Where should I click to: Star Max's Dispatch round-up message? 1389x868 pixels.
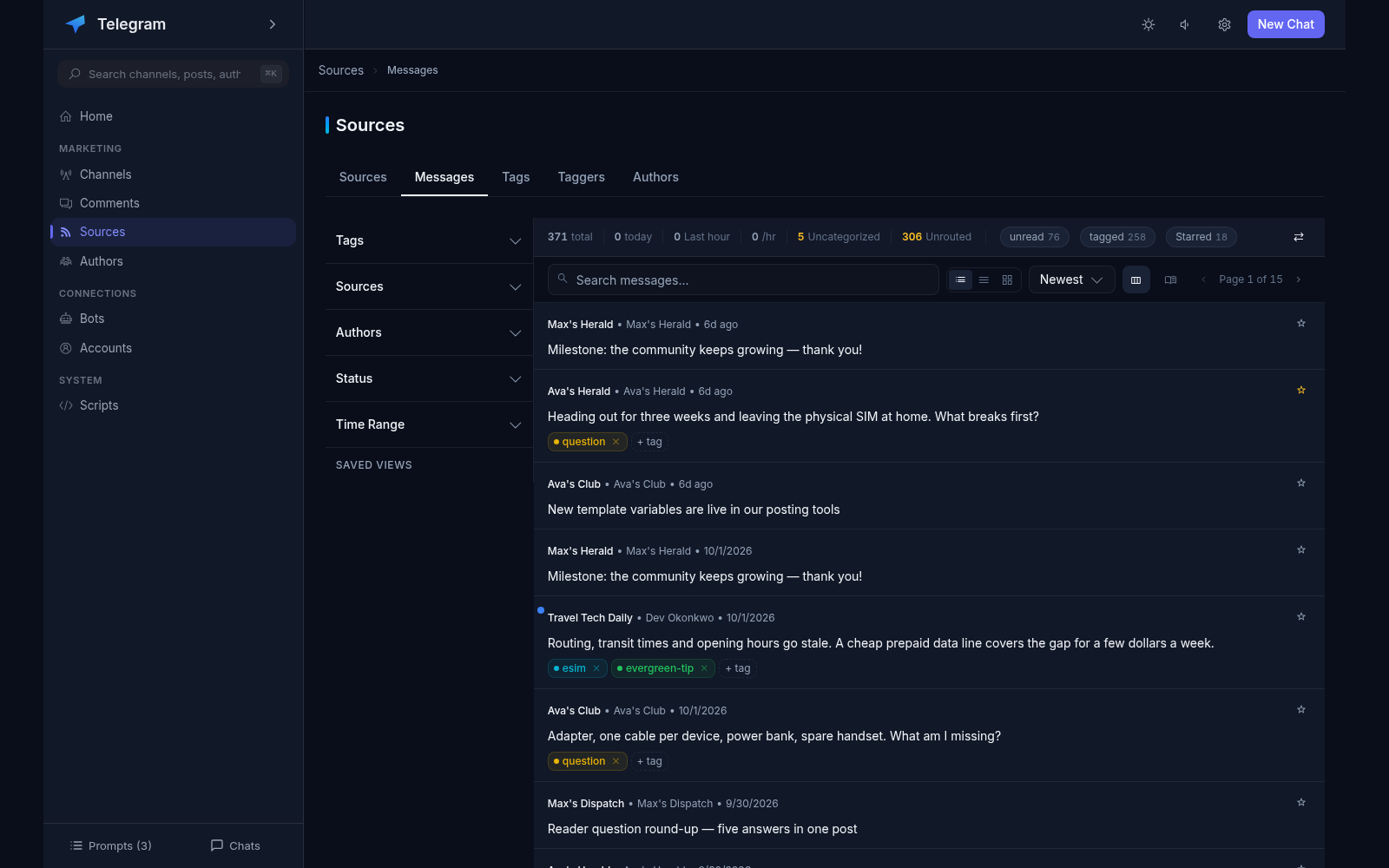click(1301, 802)
